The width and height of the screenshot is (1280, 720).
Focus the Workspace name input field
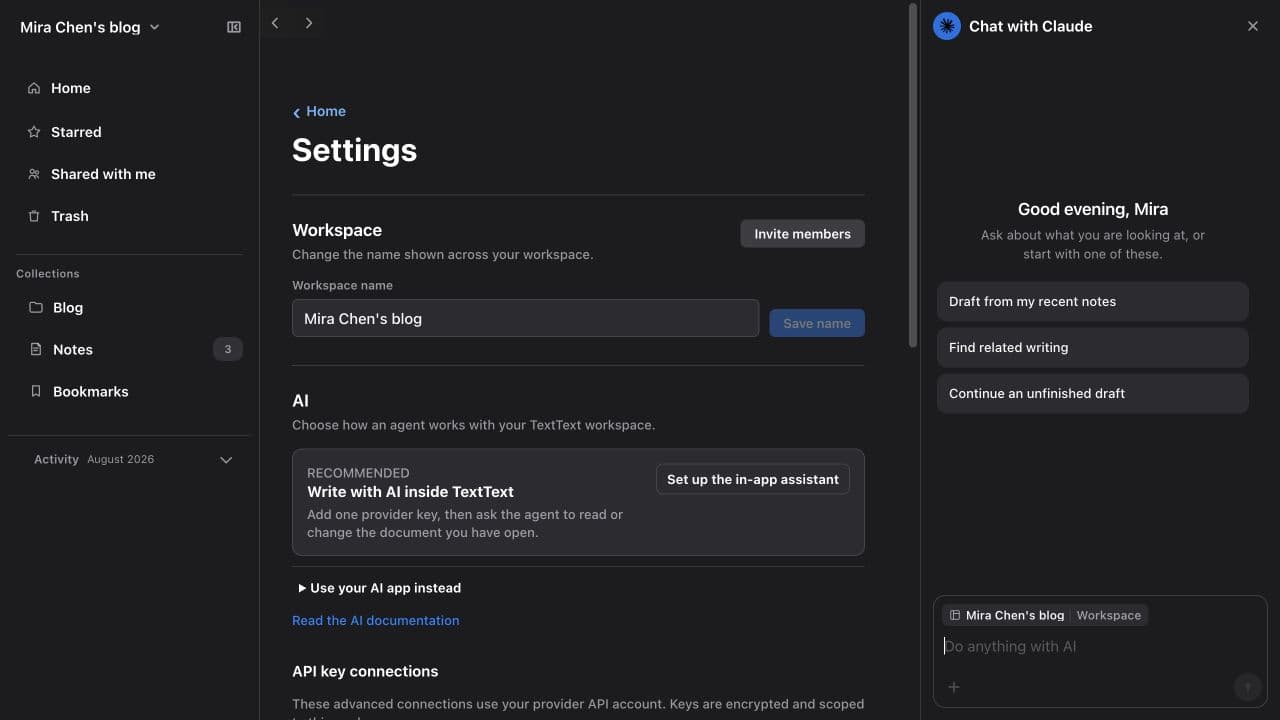[x=526, y=319]
